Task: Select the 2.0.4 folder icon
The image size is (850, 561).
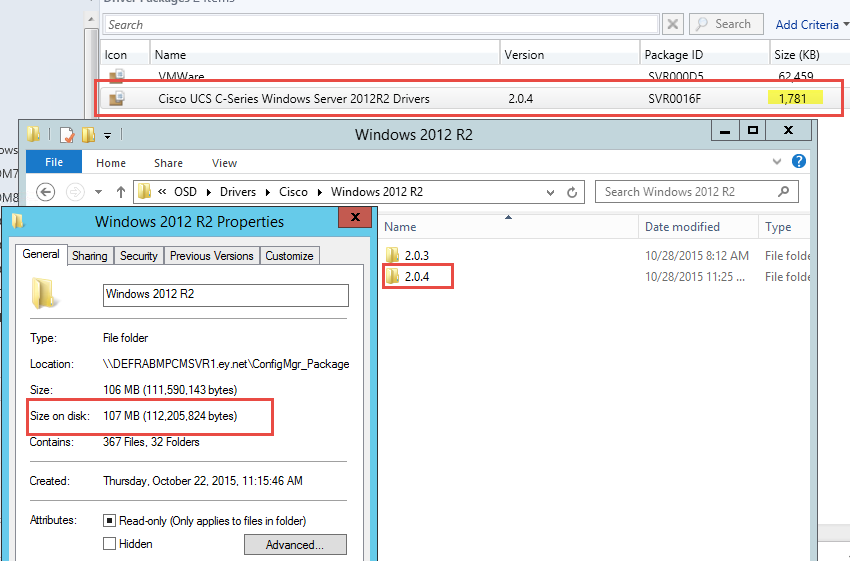Action: 392,276
